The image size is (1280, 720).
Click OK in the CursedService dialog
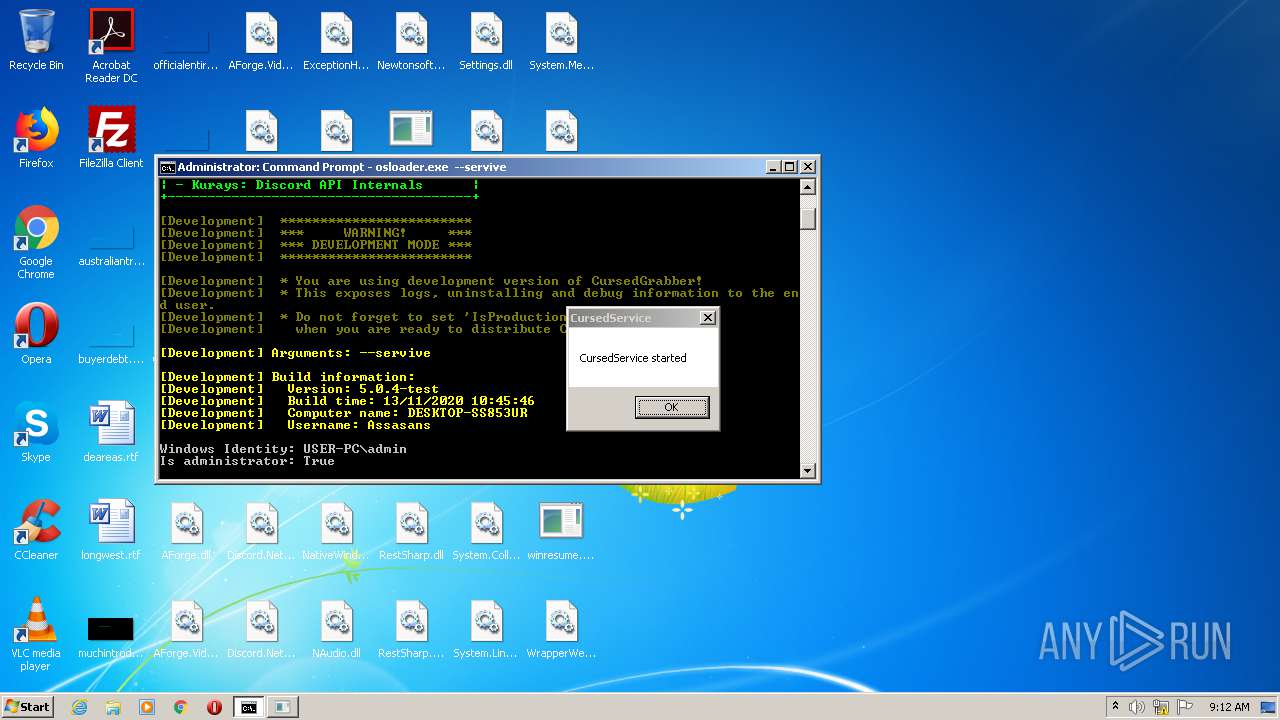click(x=671, y=407)
